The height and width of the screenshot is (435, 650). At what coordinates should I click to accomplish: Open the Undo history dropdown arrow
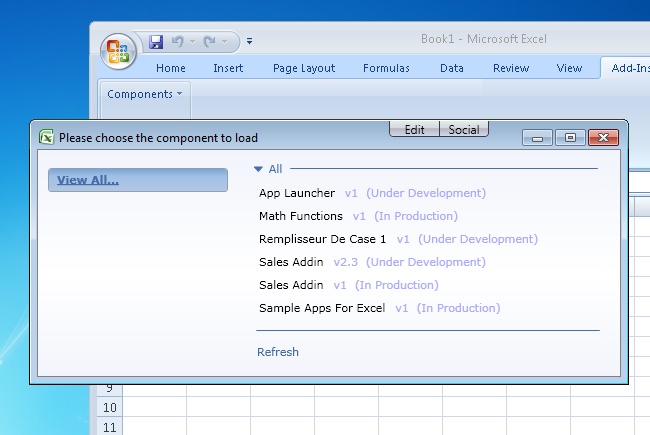[x=192, y=41]
